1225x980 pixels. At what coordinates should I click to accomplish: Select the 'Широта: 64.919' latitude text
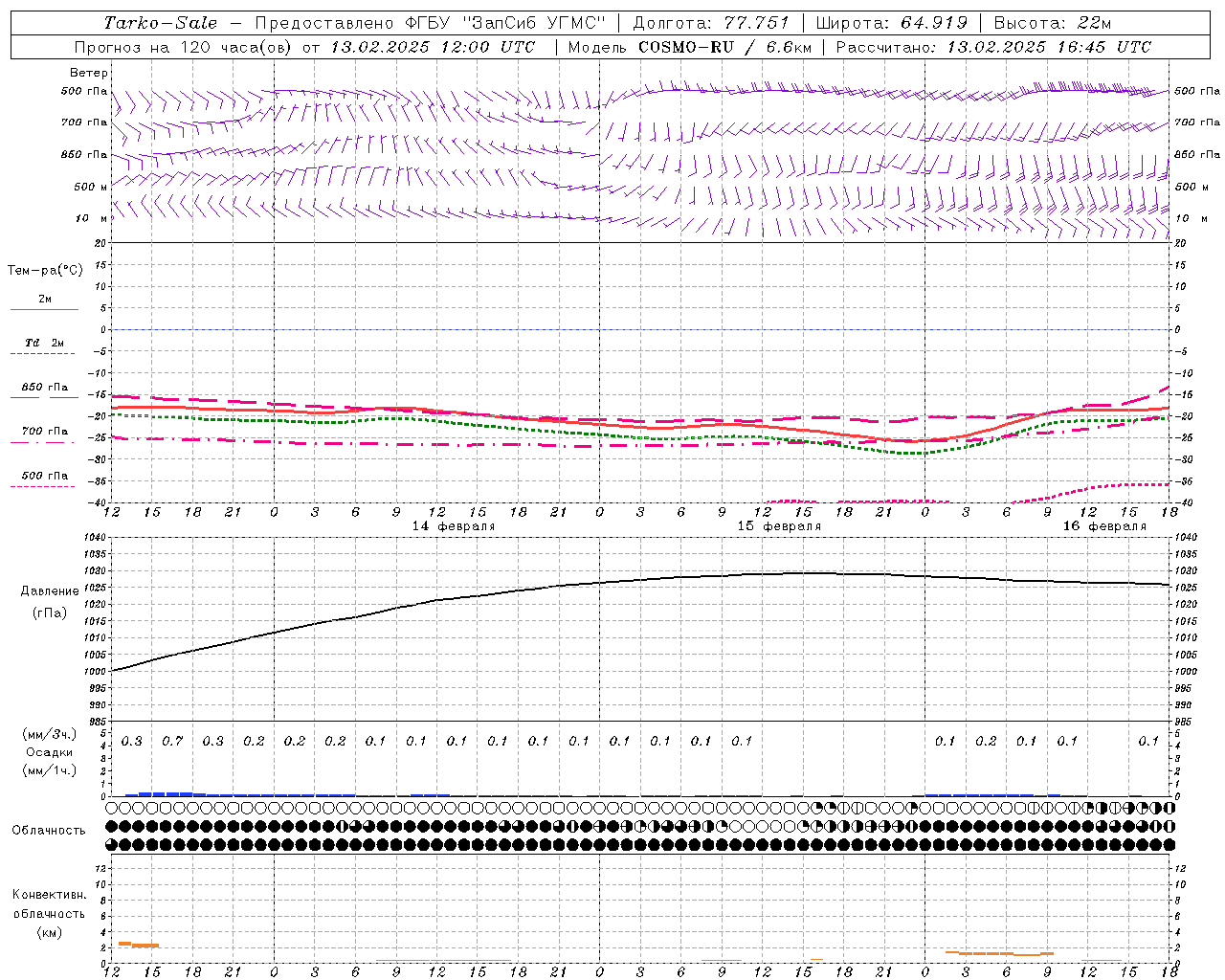(x=892, y=23)
